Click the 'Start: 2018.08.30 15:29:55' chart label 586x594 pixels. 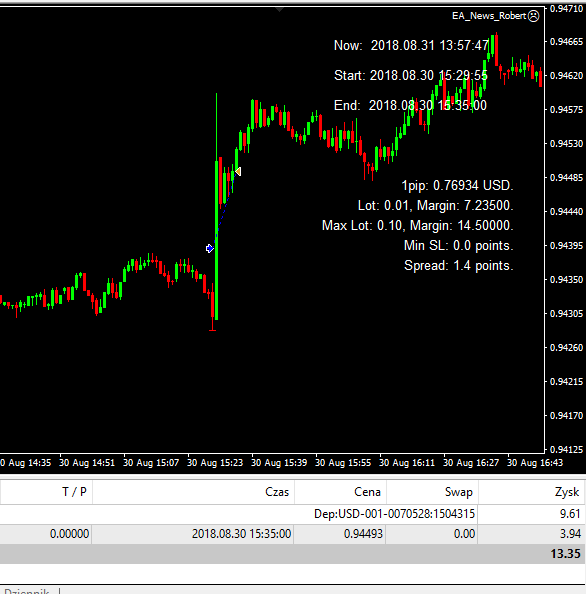click(x=411, y=75)
